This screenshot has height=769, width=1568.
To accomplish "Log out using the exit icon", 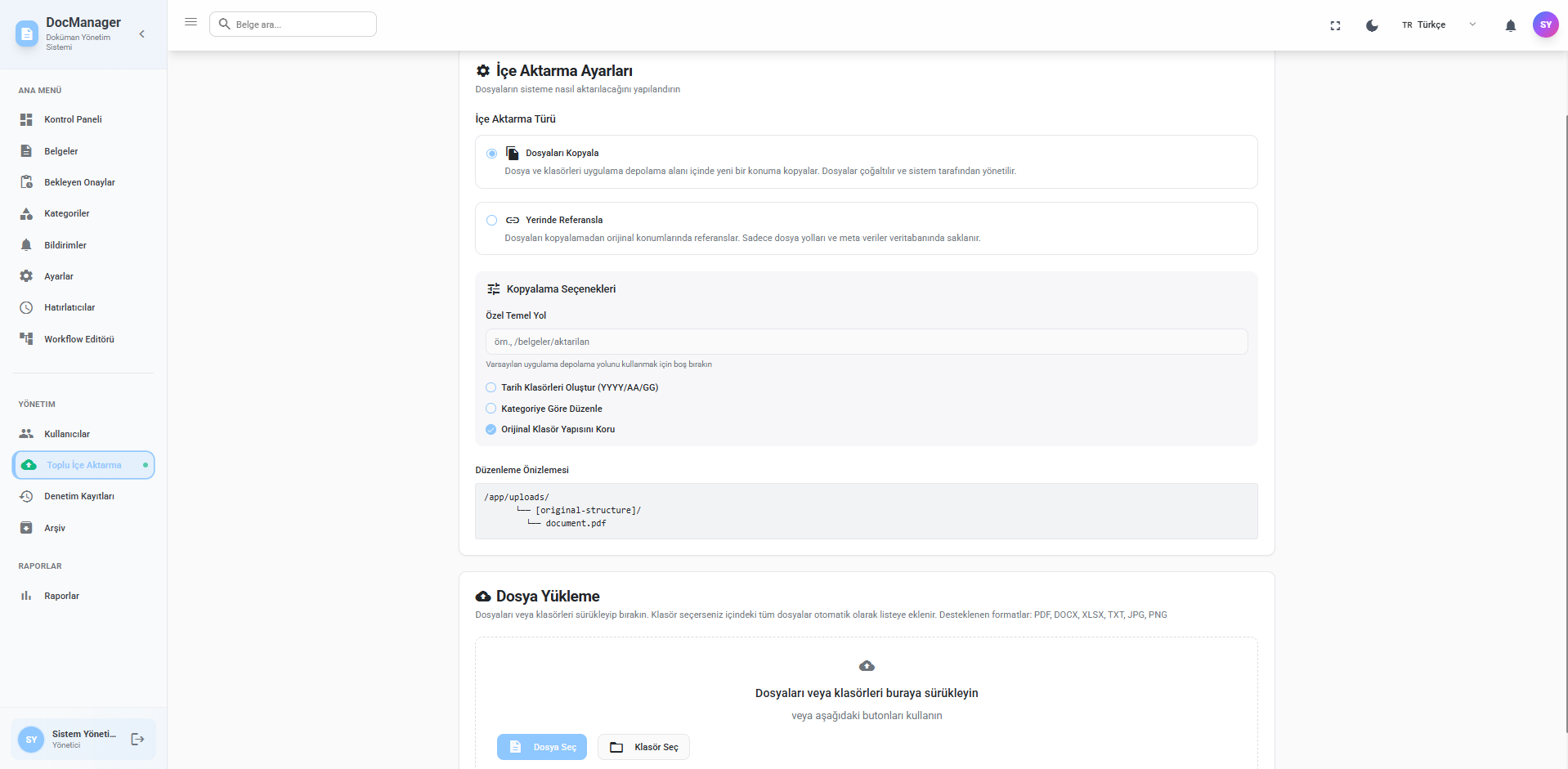I will [x=136, y=739].
